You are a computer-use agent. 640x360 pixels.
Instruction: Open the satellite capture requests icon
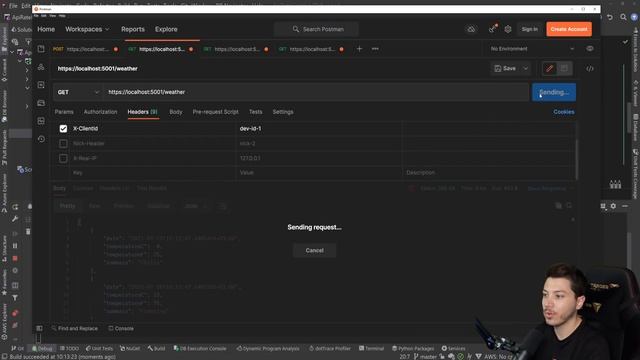coord(493,29)
